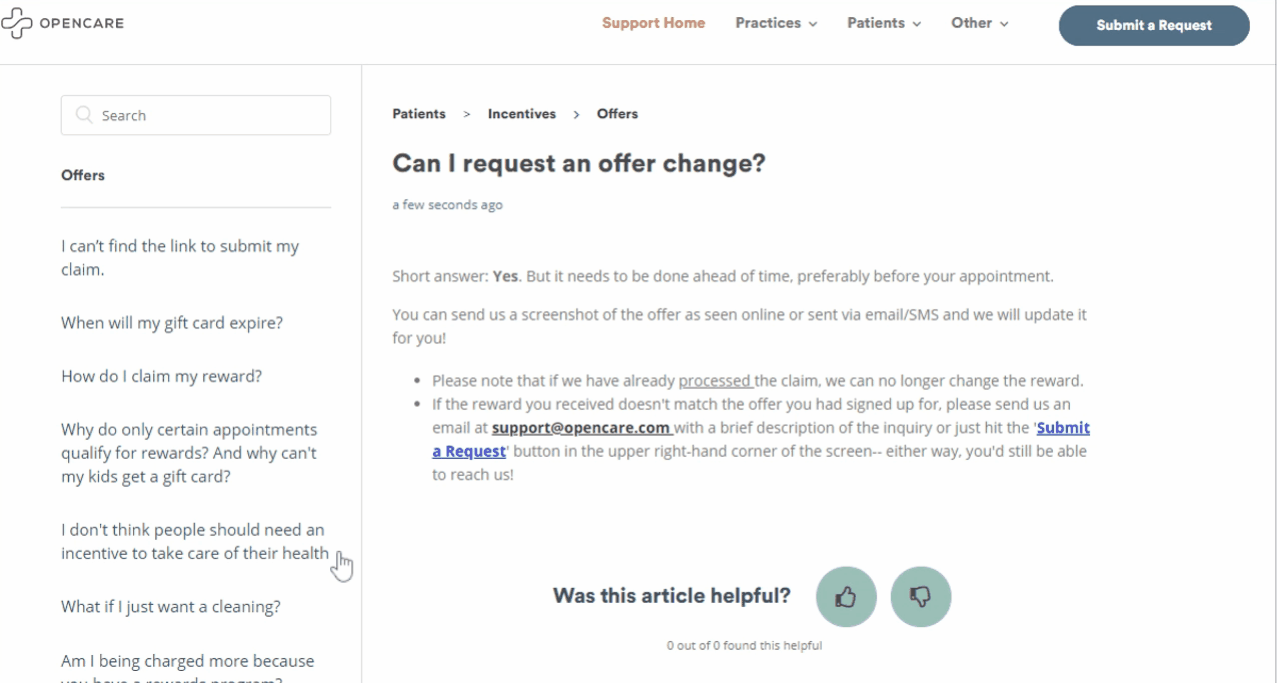Click the search magnifier icon
This screenshot has width=1277, height=683.
(84, 115)
